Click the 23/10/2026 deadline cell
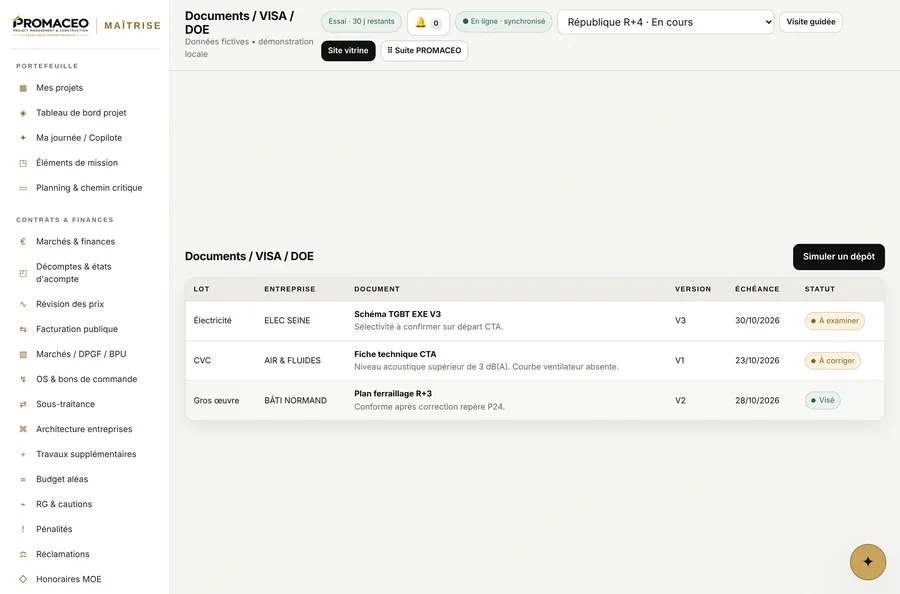The image size is (900, 594). tap(757, 360)
